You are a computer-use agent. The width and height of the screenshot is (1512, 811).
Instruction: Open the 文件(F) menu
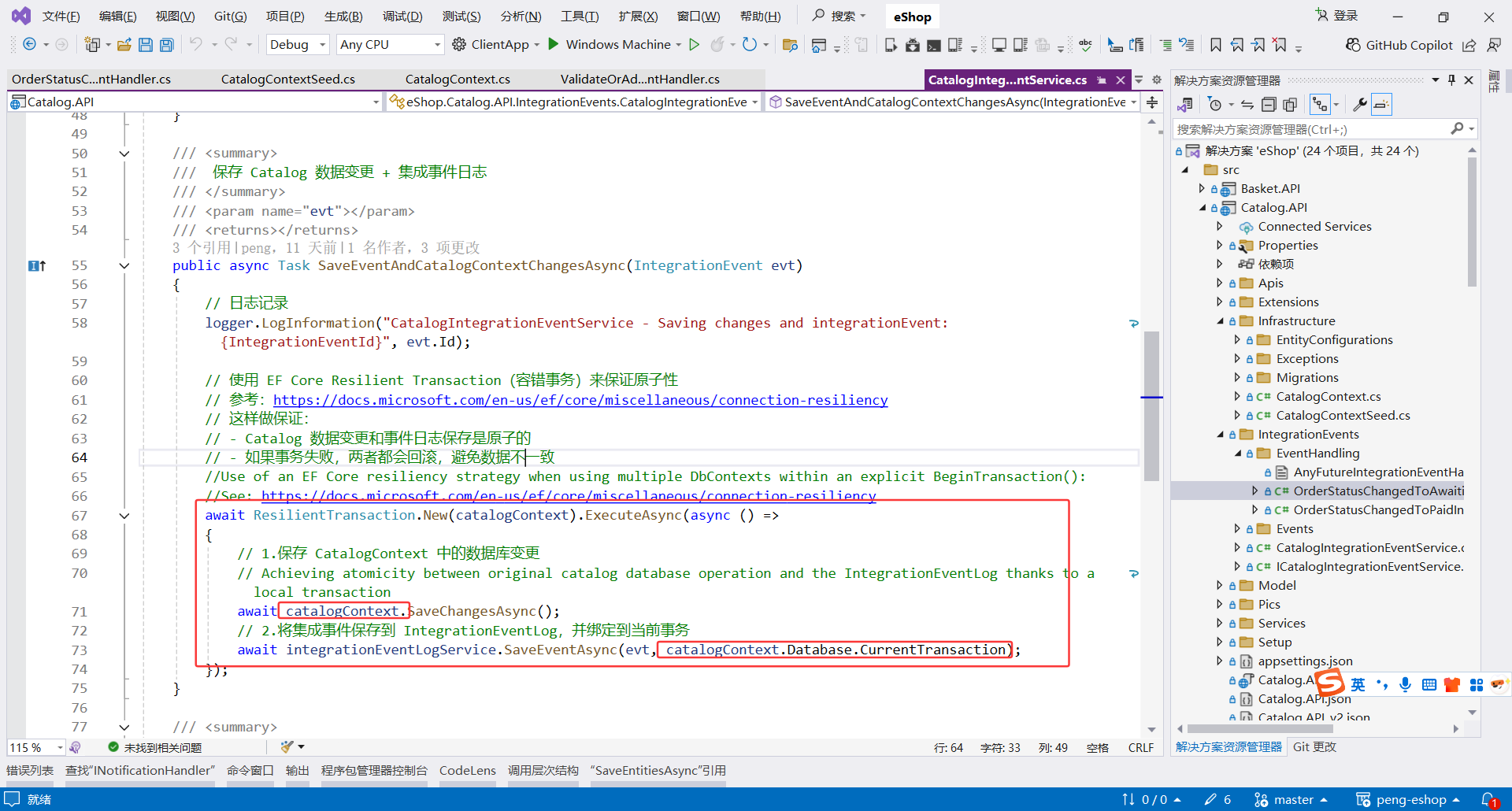61,17
